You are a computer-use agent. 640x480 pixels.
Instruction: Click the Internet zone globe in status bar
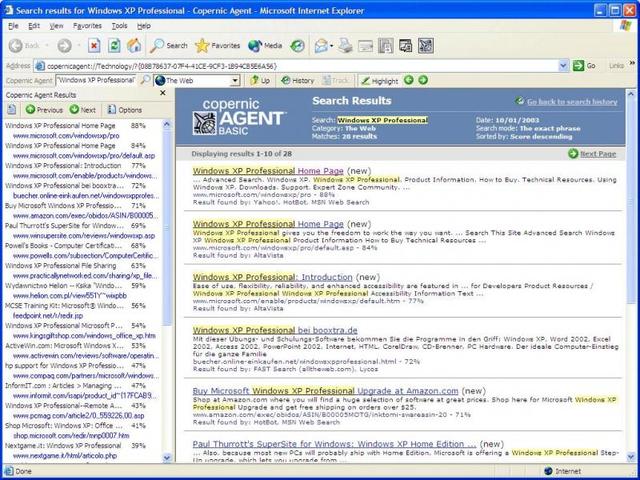click(x=548, y=471)
